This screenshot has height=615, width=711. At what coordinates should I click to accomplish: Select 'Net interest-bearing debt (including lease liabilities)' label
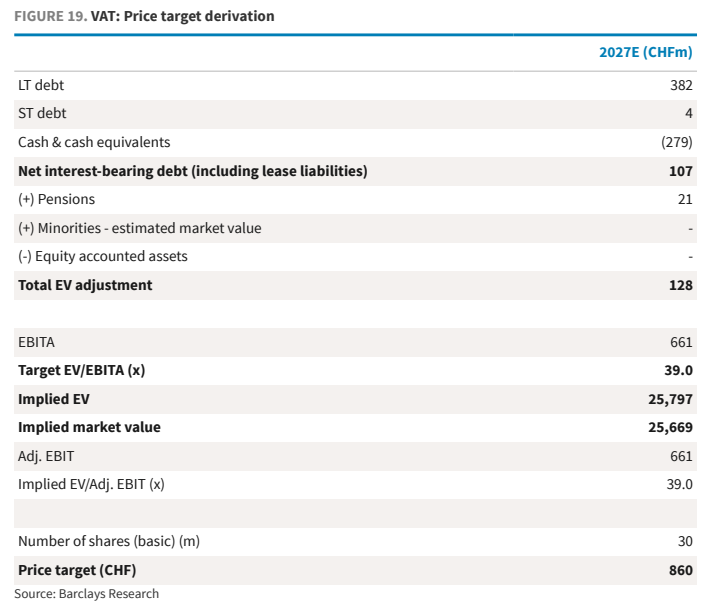coord(193,171)
